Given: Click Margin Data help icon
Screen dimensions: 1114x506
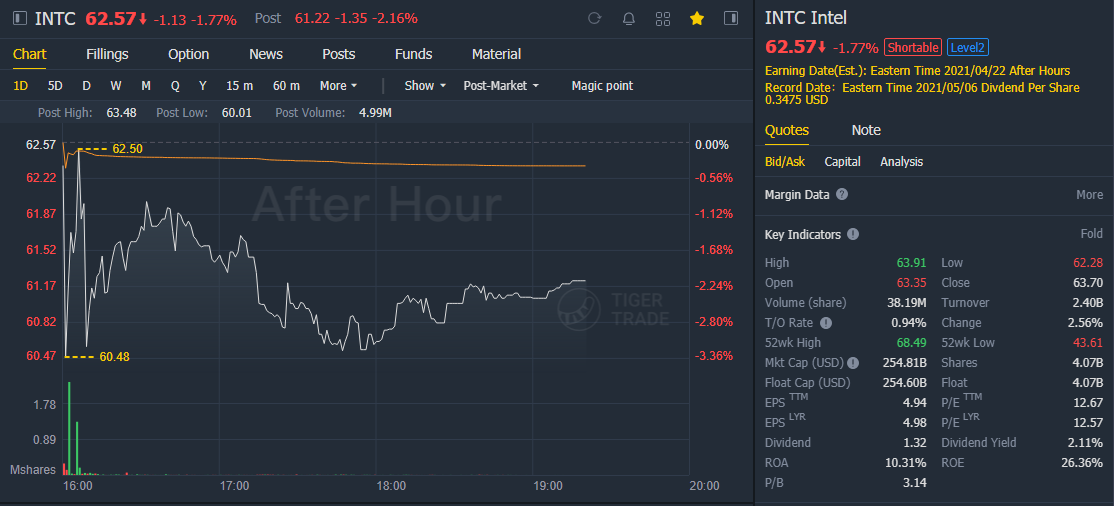Looking at the screenshot, I should [842, 194].
